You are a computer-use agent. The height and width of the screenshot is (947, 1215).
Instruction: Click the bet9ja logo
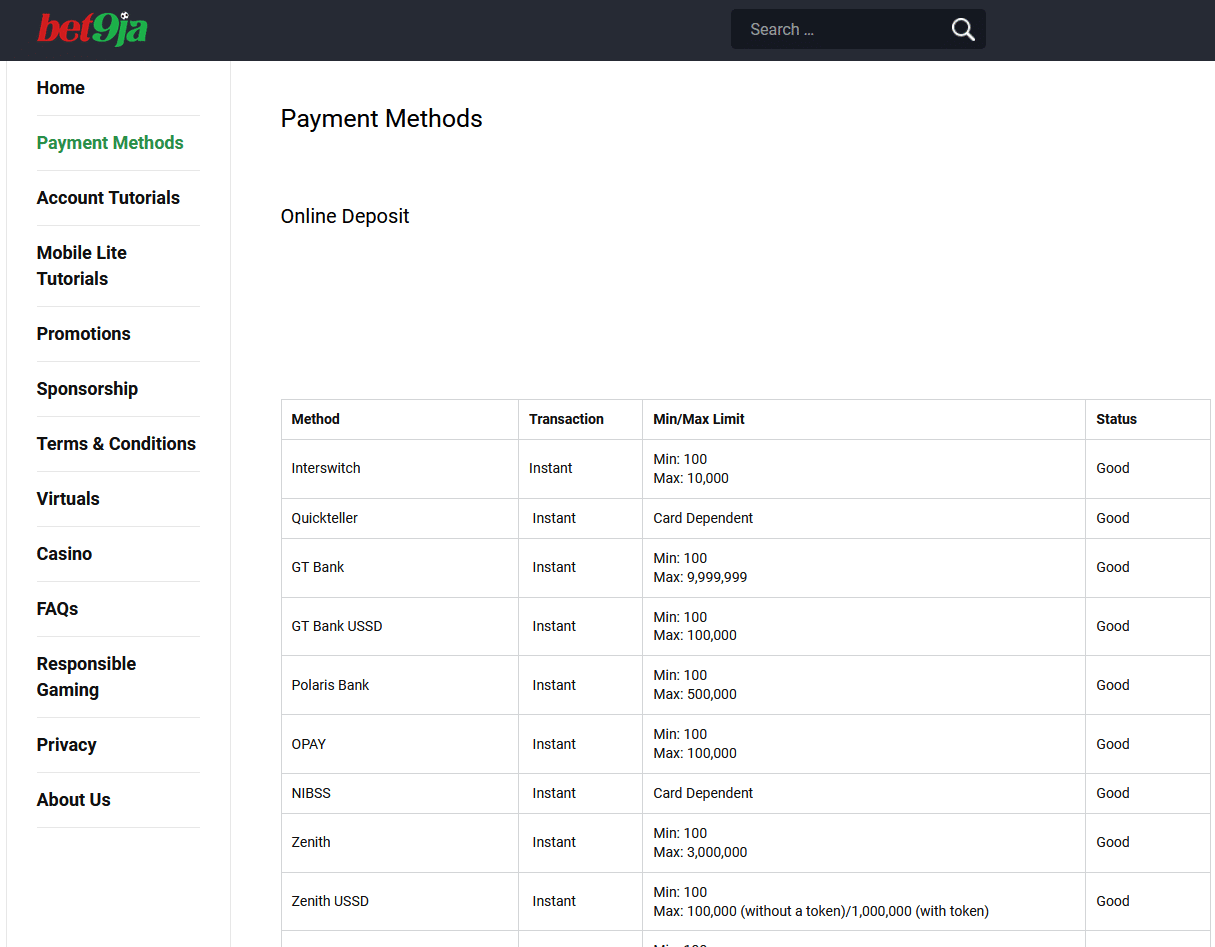click(x=92, y=29)
